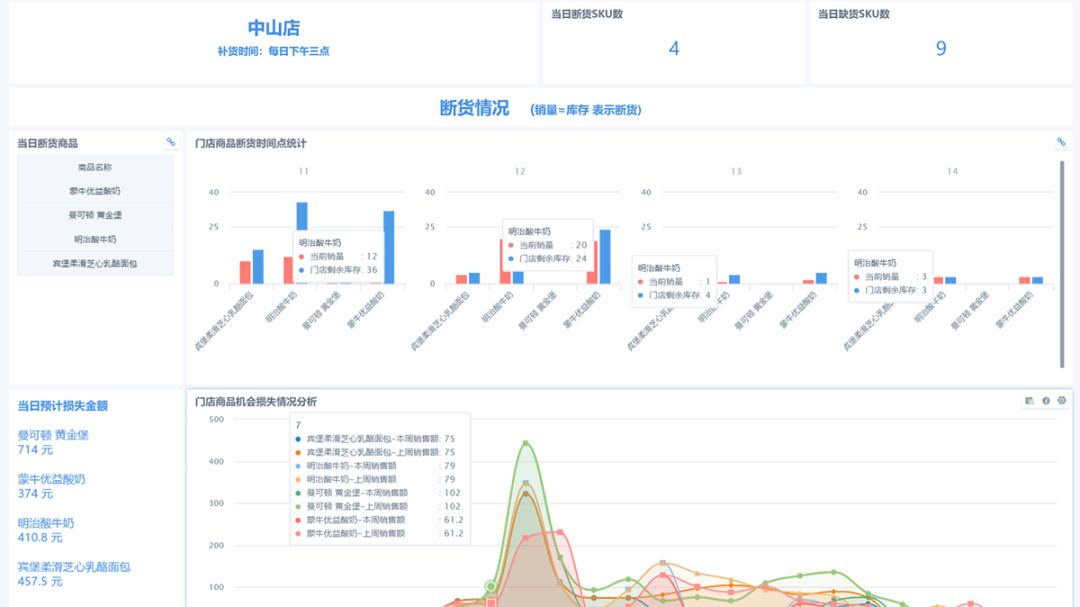This screenshot has height=607, width=1080.
Task: Open data table export icon on 机会损失情况分析
Action: [1029, 400]
